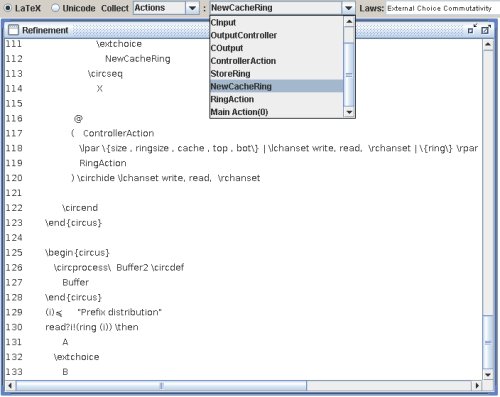Click \end{circus} on line 123
Viewport: 500px width, 397px height.
(x=73, y=223)
